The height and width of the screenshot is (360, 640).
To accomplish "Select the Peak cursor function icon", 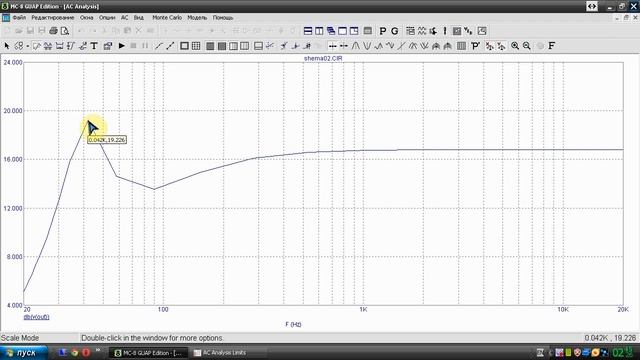I will coord(356,46).
